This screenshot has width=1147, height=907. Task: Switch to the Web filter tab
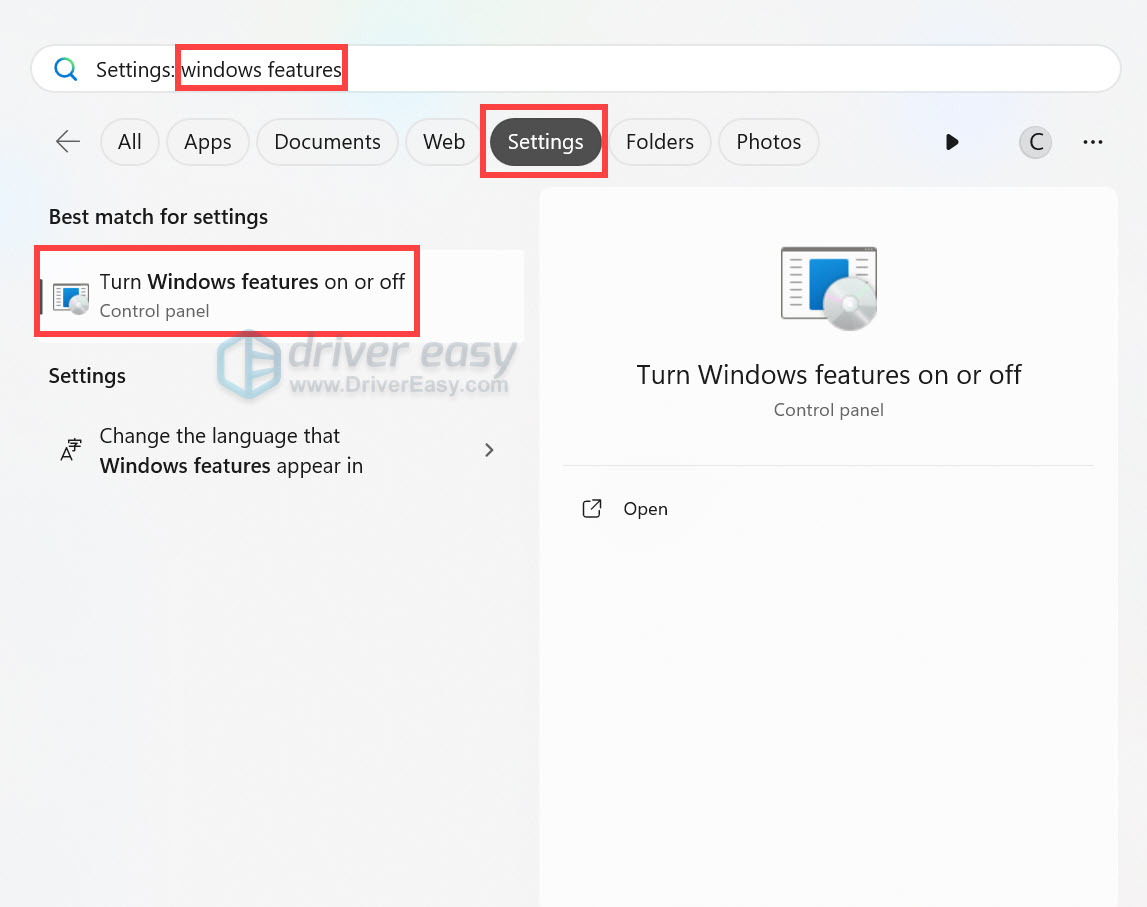tap(443, 142)
